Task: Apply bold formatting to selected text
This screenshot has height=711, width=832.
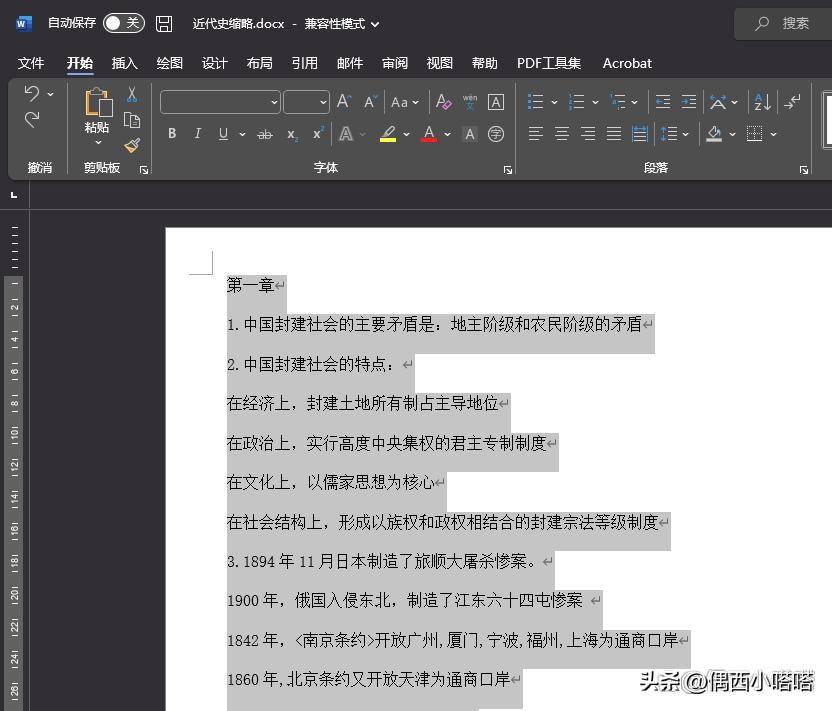Action: coord(171,133)
